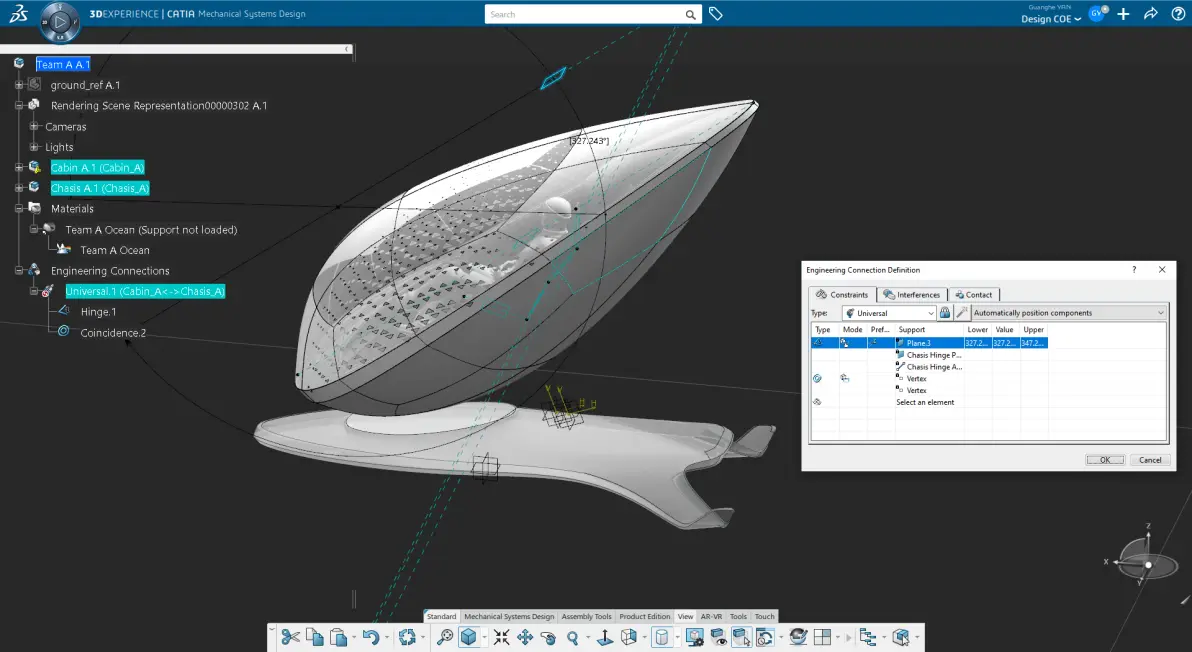Click the Undo arrow icon
This screenshot has height=652, width=1192.
tap(370, 637)
